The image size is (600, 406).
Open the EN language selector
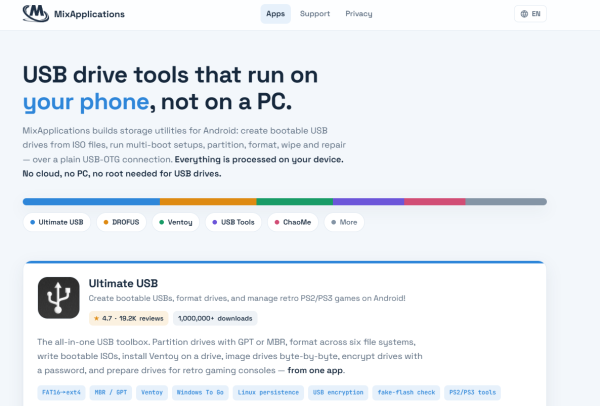pyautogui.click(x=530, y=14)
